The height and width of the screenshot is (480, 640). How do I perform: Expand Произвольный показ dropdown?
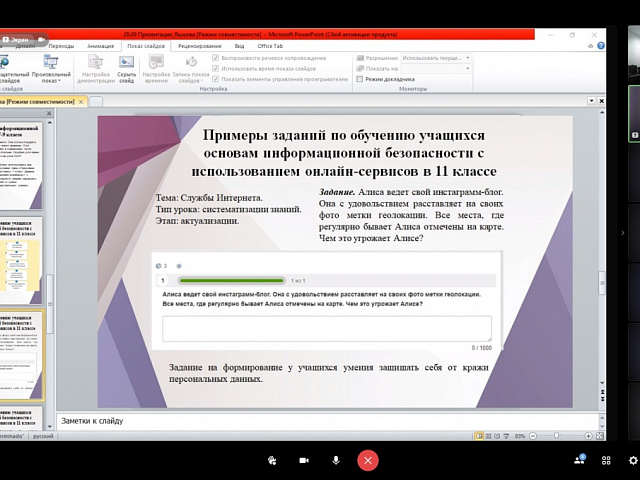(x=51, y=68)
